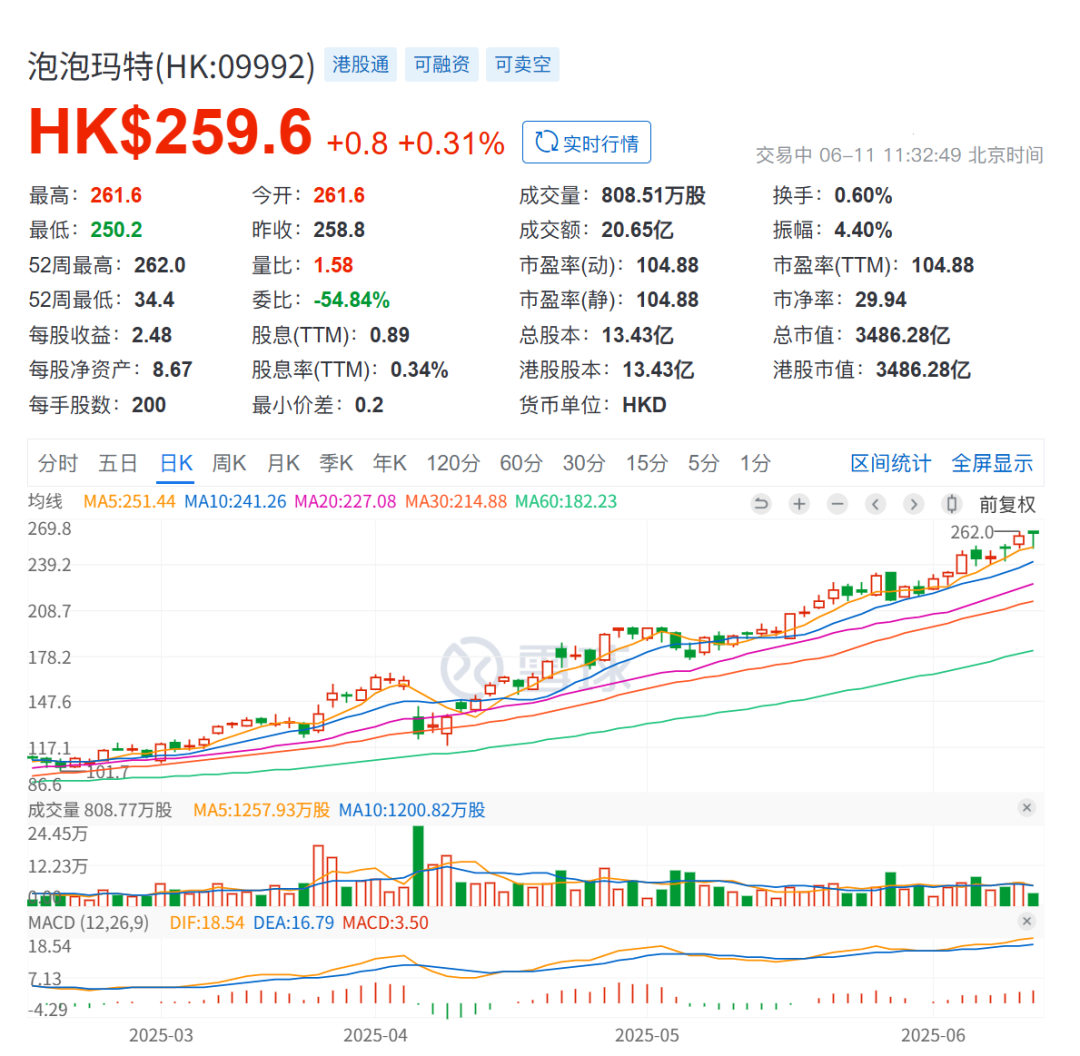Close the volume indicator panel

coord(1027,807)
